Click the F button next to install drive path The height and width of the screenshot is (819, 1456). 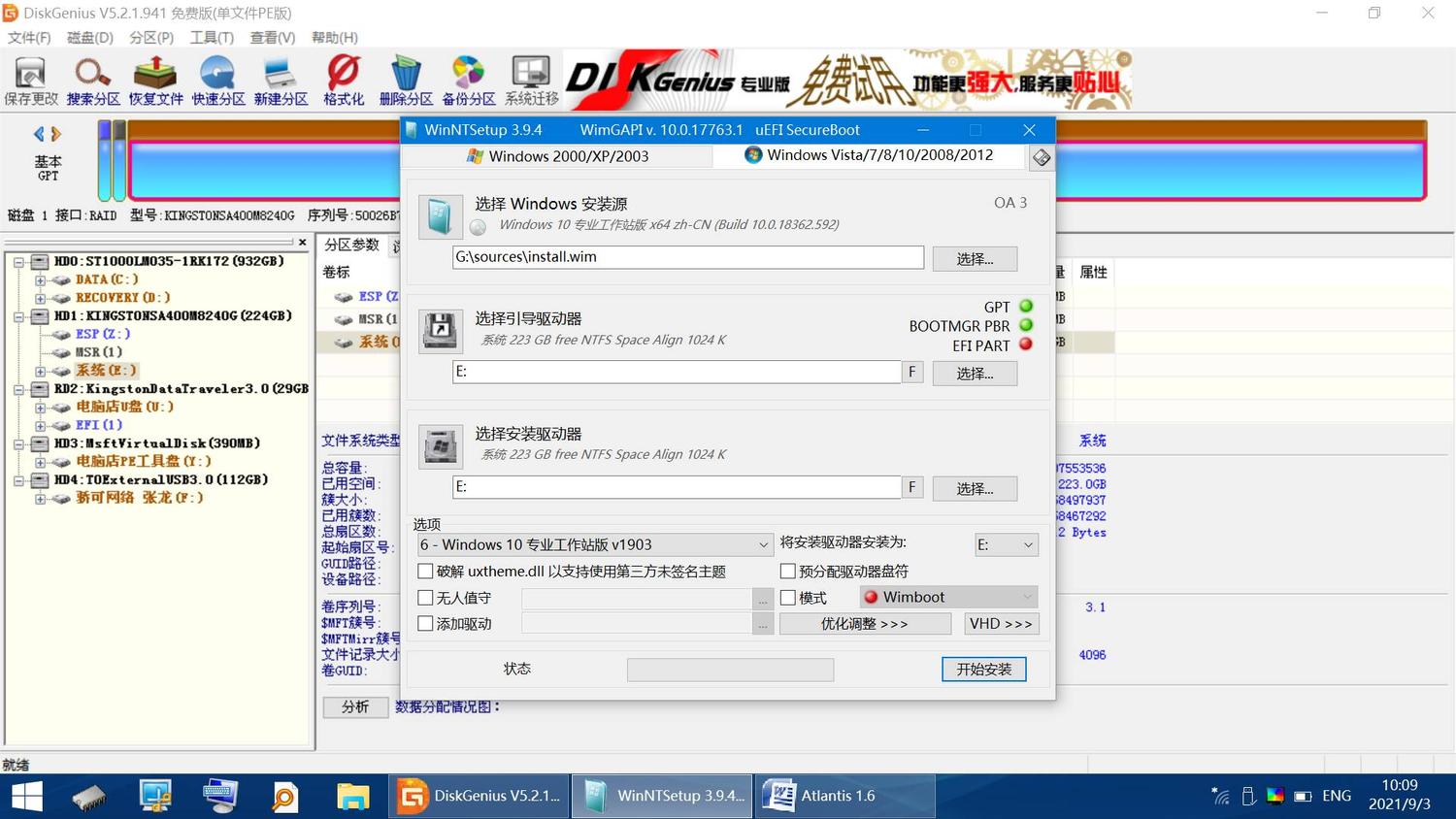(911, 487)
